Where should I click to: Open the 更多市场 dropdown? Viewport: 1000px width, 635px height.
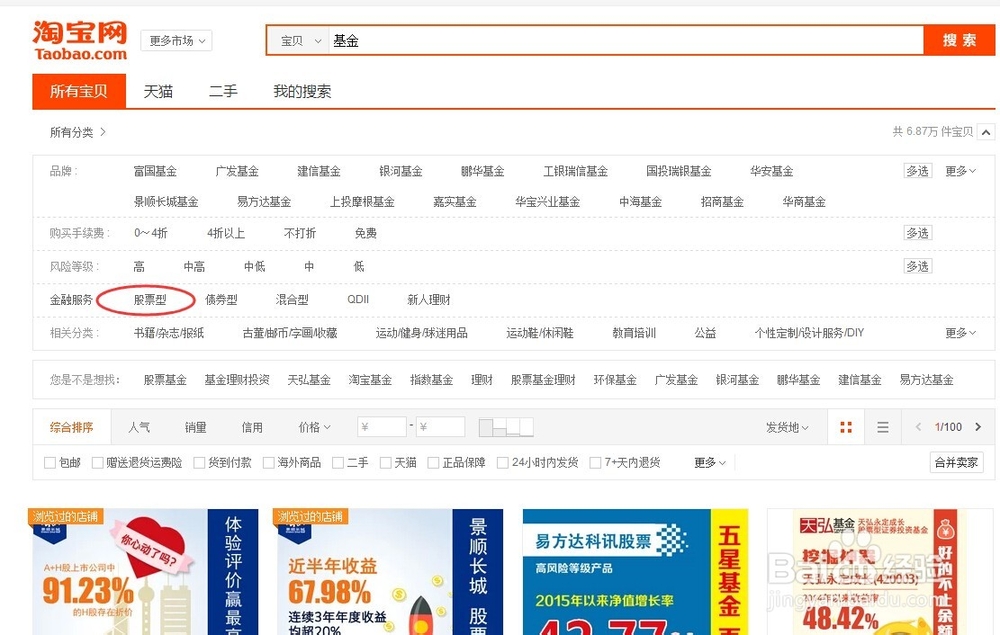click(x=177, y=41)
